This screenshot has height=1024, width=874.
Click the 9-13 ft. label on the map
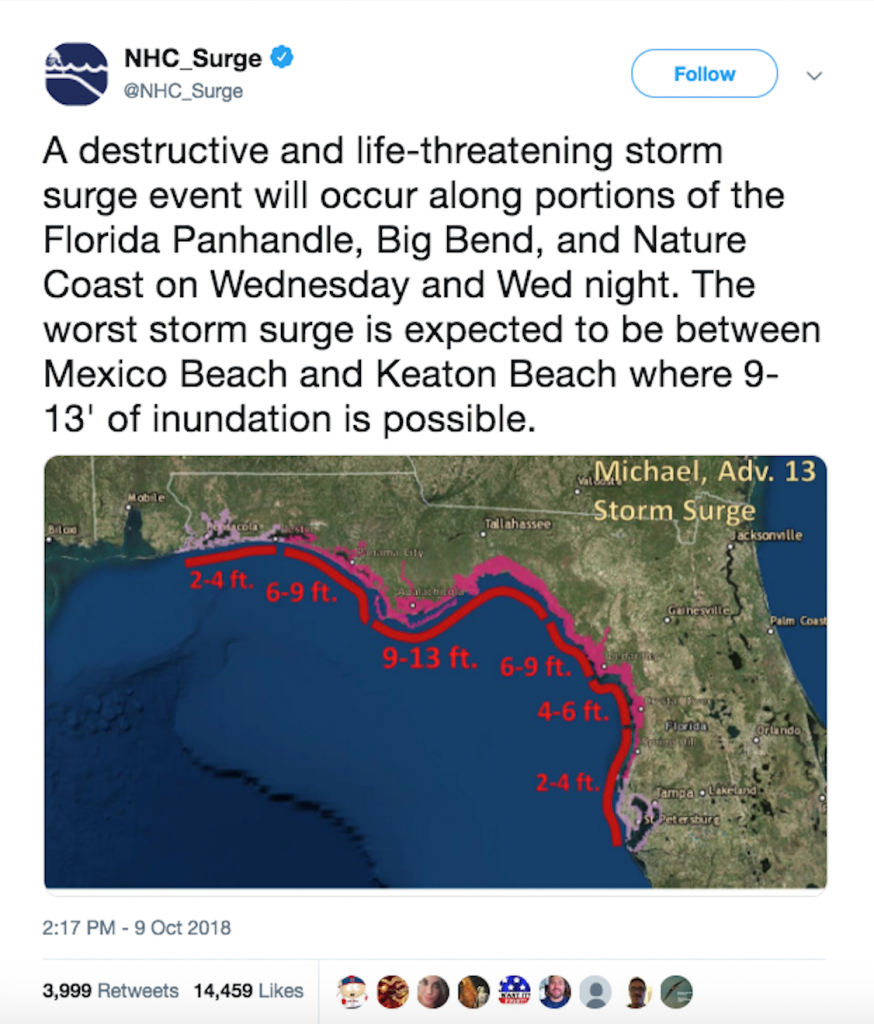click(x=430, y=658)
